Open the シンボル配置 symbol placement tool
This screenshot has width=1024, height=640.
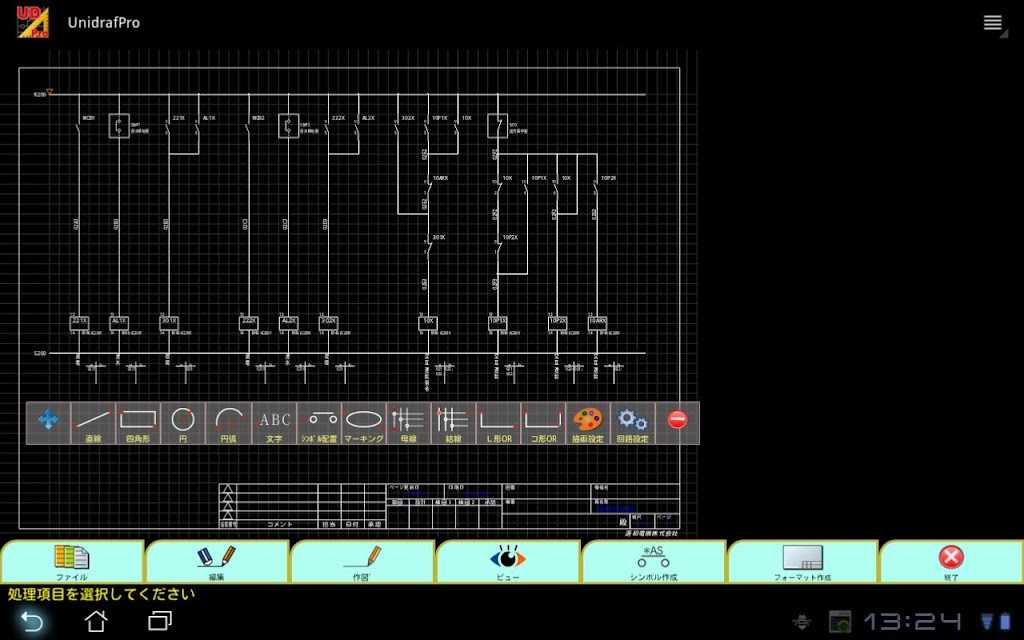[319, 423]
